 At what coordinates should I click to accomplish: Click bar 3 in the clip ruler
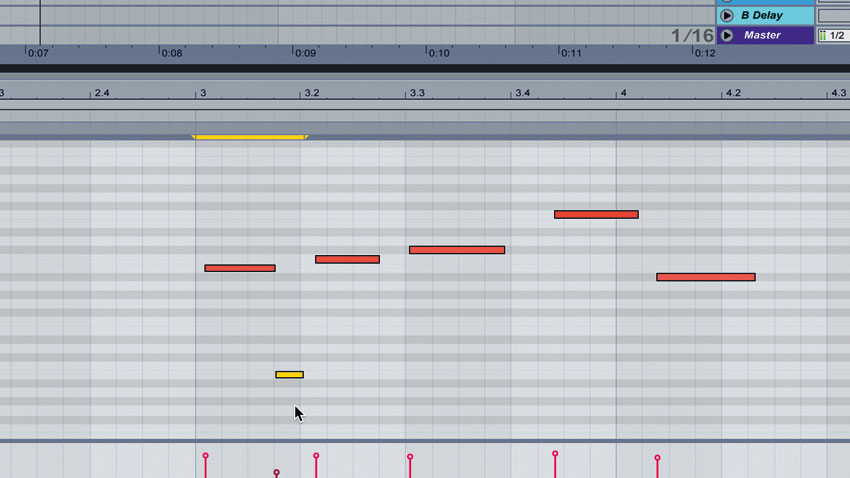pos(203,93)
